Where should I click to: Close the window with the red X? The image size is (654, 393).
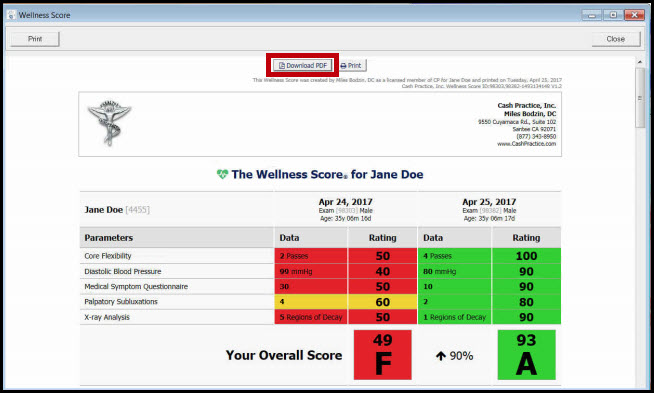point(634,15)
